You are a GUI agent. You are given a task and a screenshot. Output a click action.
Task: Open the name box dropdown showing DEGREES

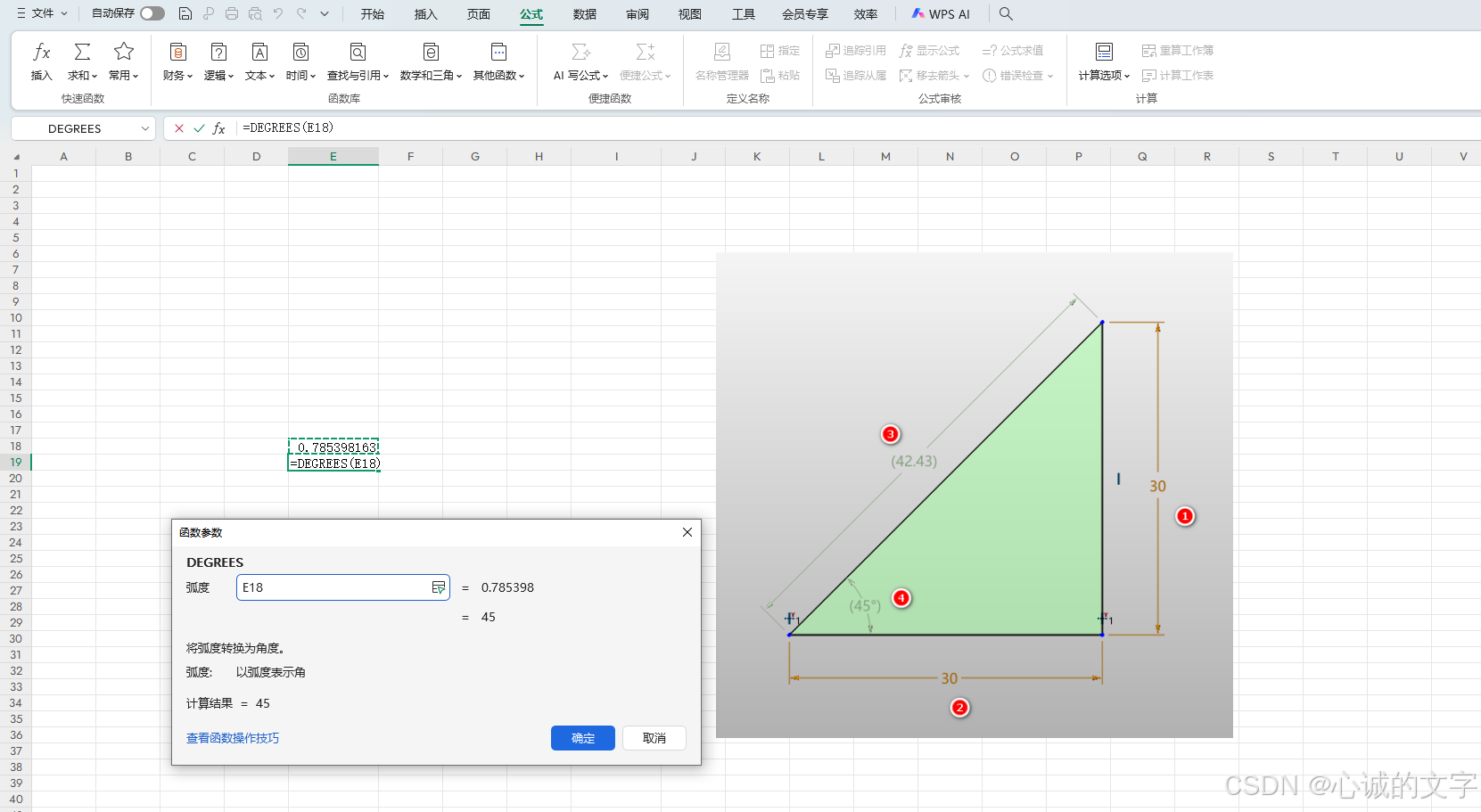(x=144, y=127)
